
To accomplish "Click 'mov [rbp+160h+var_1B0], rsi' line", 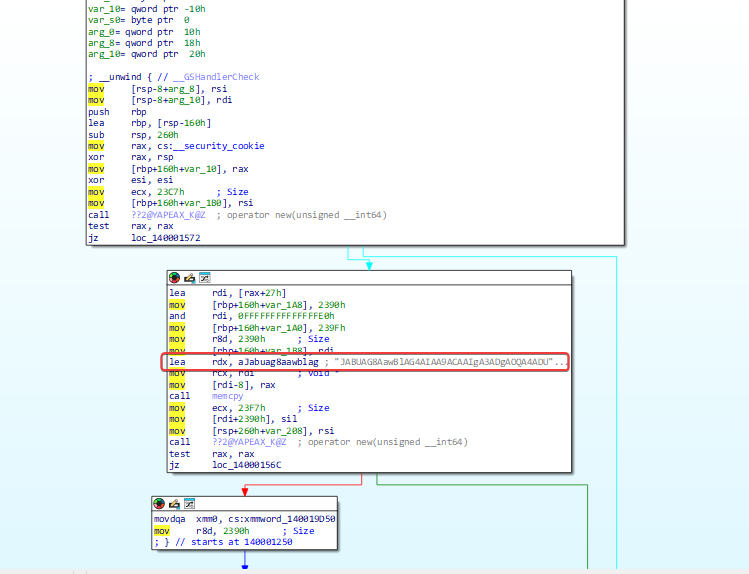I will (x=171, y=203).
